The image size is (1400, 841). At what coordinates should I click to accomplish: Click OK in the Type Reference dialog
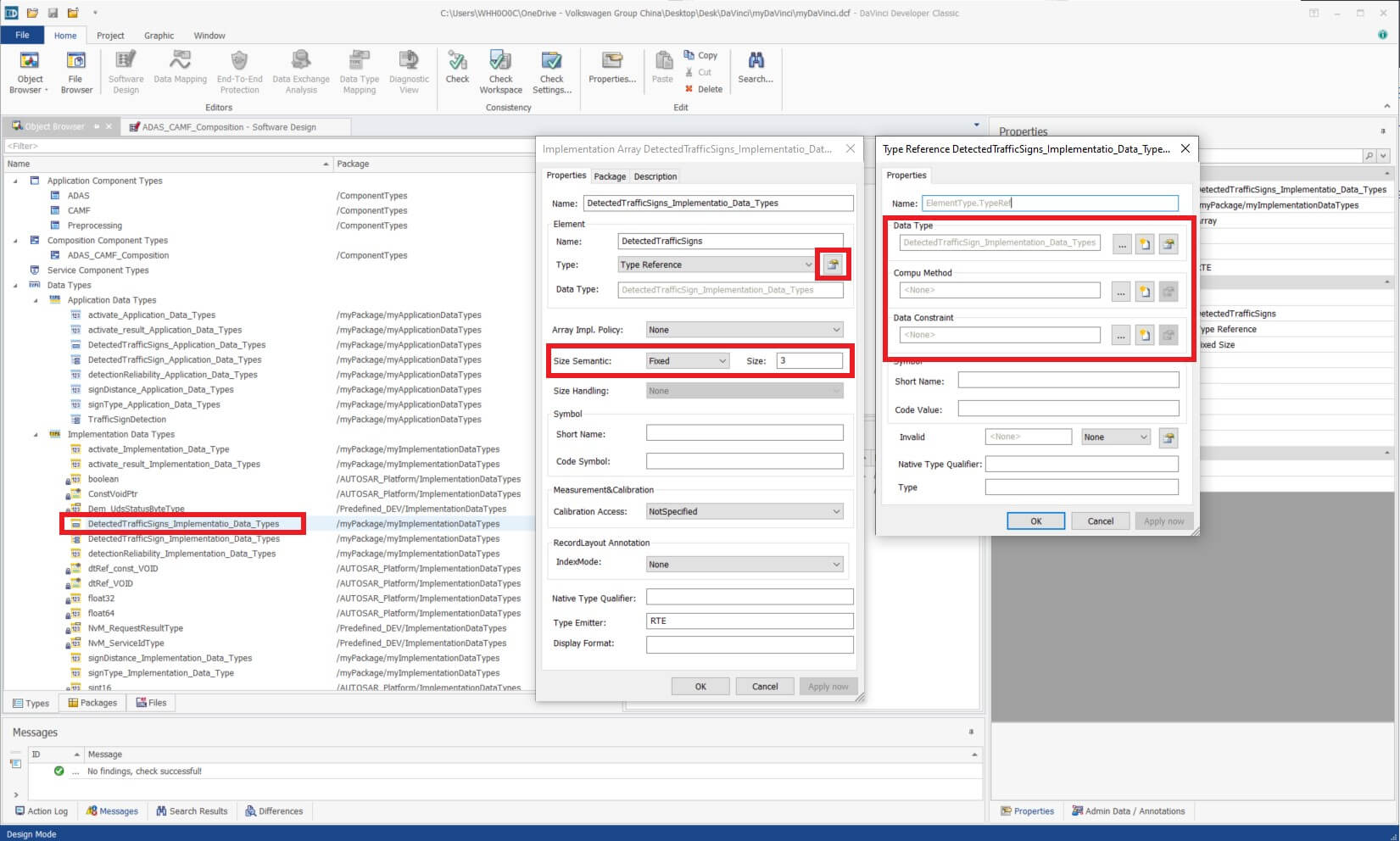[x=1035, y=521]
